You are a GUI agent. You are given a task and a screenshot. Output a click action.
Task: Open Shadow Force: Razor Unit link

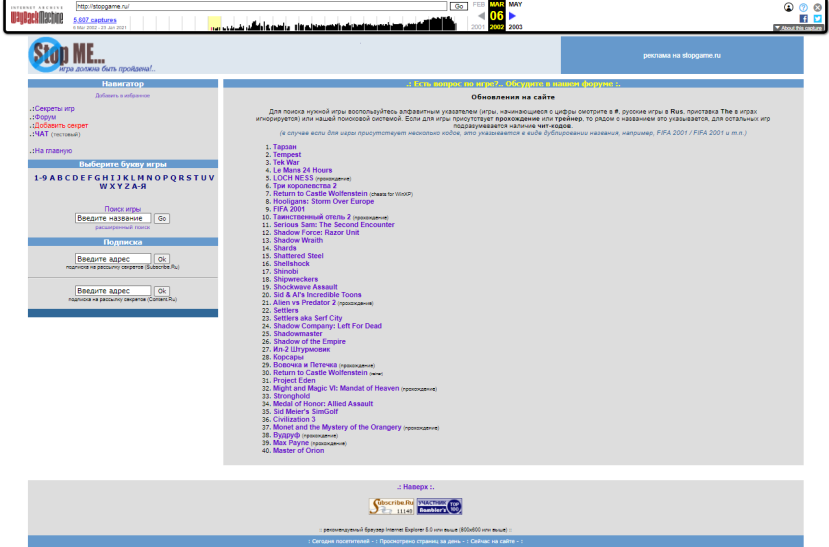(x=316, y=233)
